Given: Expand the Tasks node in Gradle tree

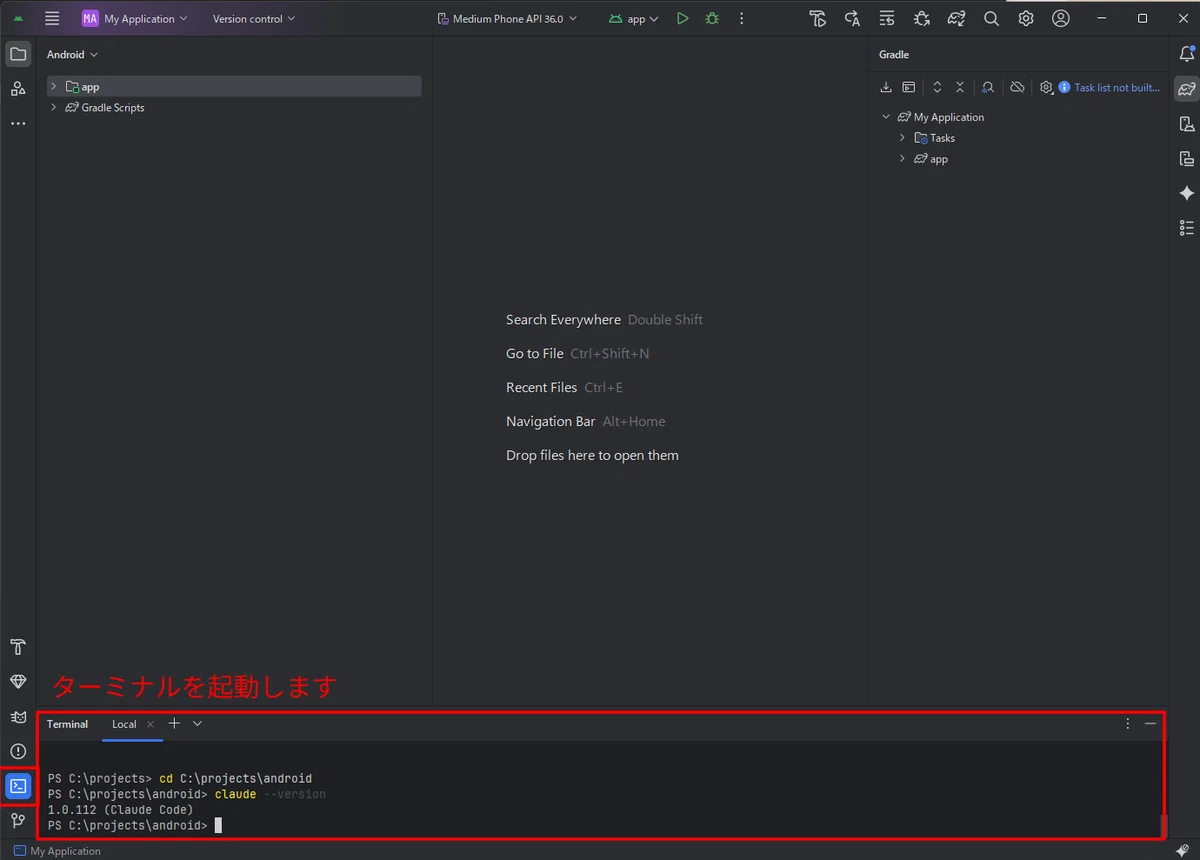Looking at the screenshot, I should (902, 138).
